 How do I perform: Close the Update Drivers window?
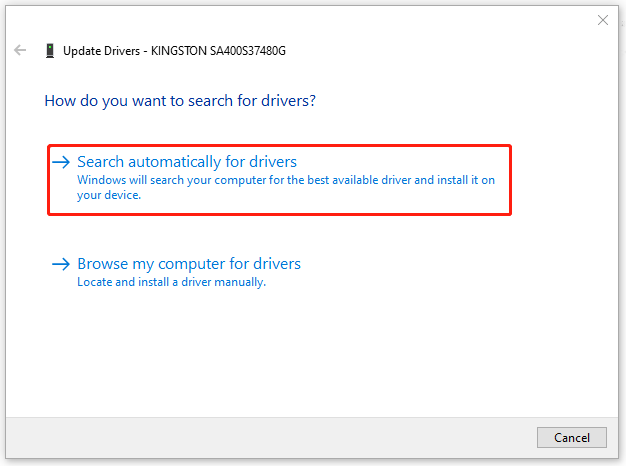602,20
